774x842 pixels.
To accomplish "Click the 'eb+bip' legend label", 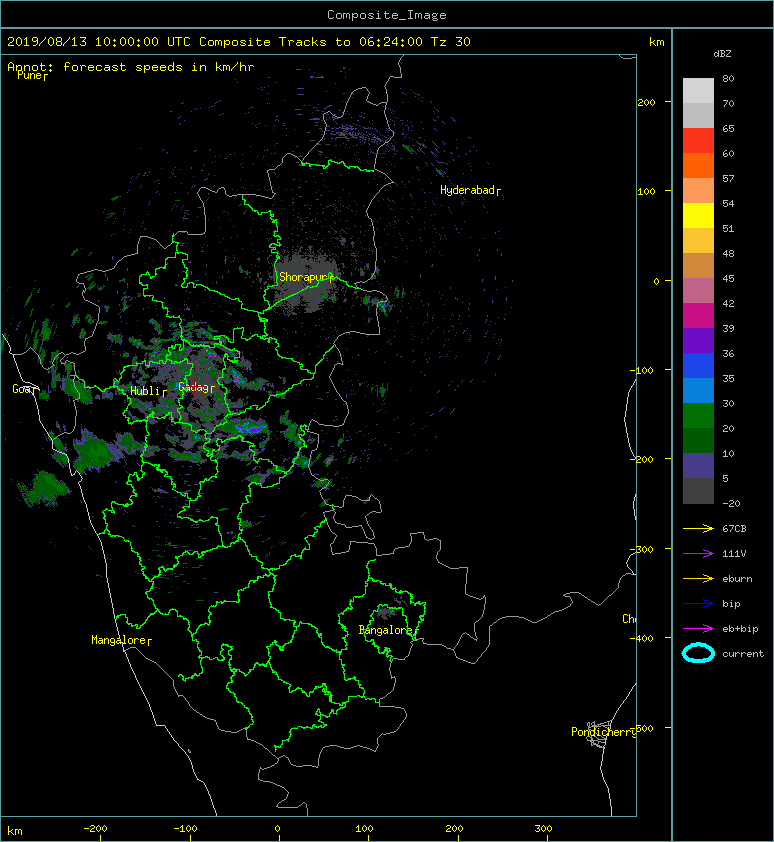I will [x=740, y=629].
